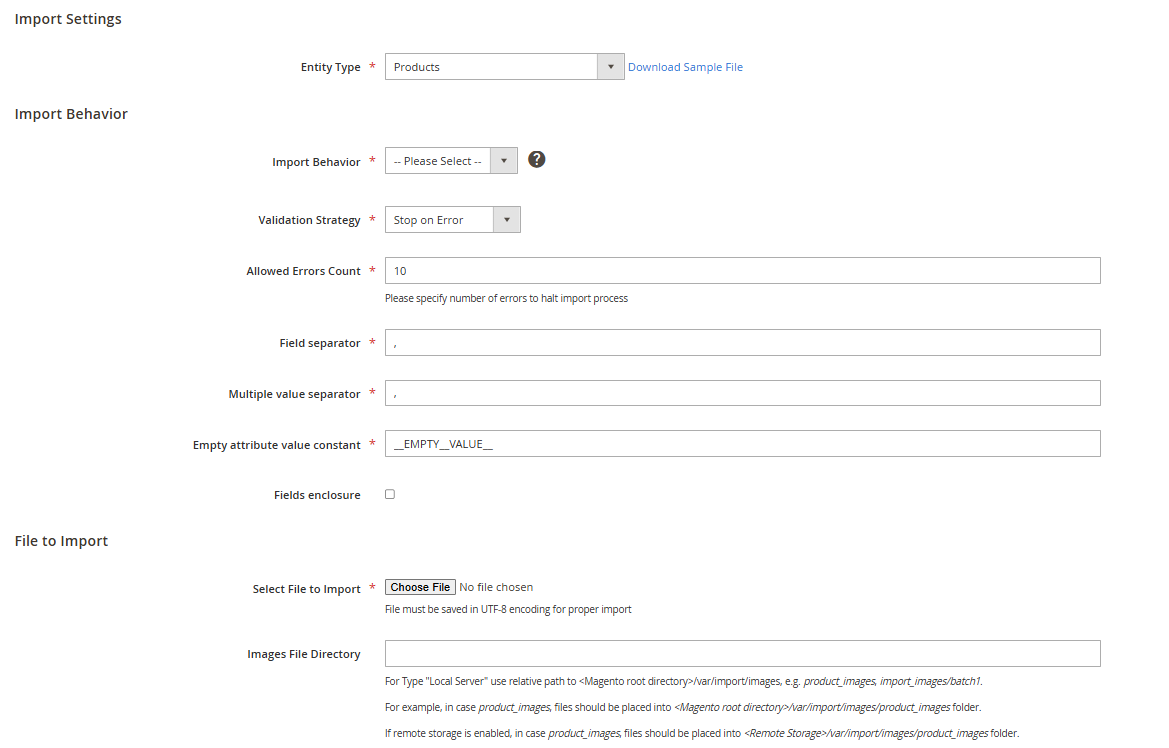This screenshot has width=1169, height=748.
Task: Select 'Stop on Error' in Validation Strategy
Action: coord(440,219)
